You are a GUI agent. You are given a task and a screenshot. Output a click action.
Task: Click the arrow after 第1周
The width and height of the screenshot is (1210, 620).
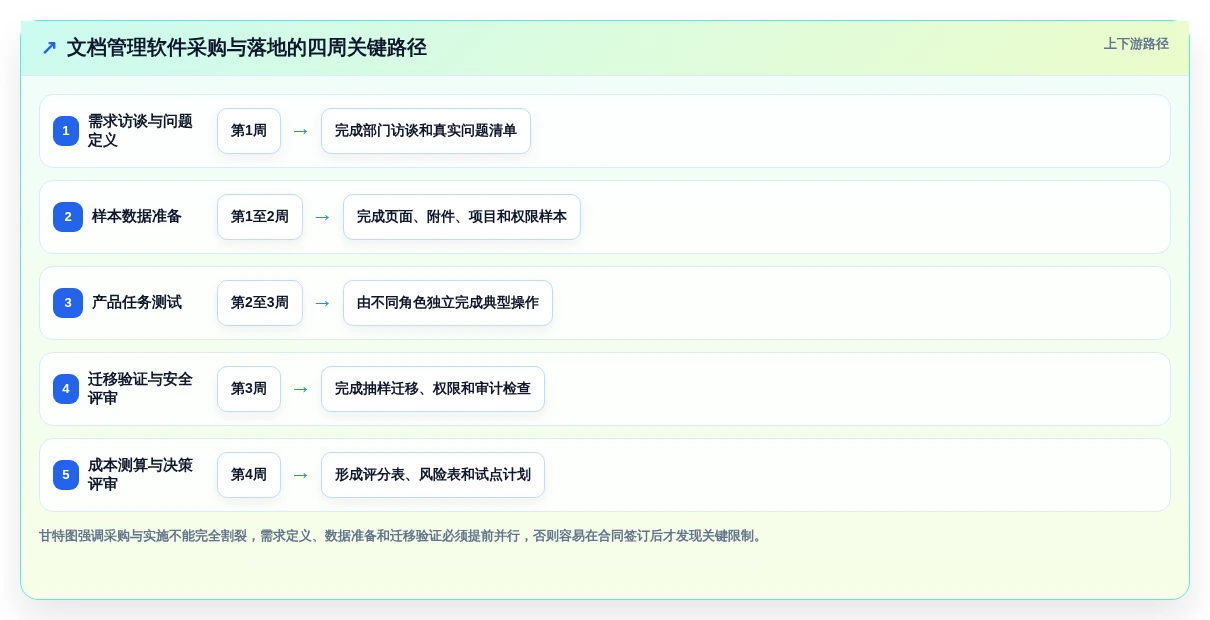[301, 131]
